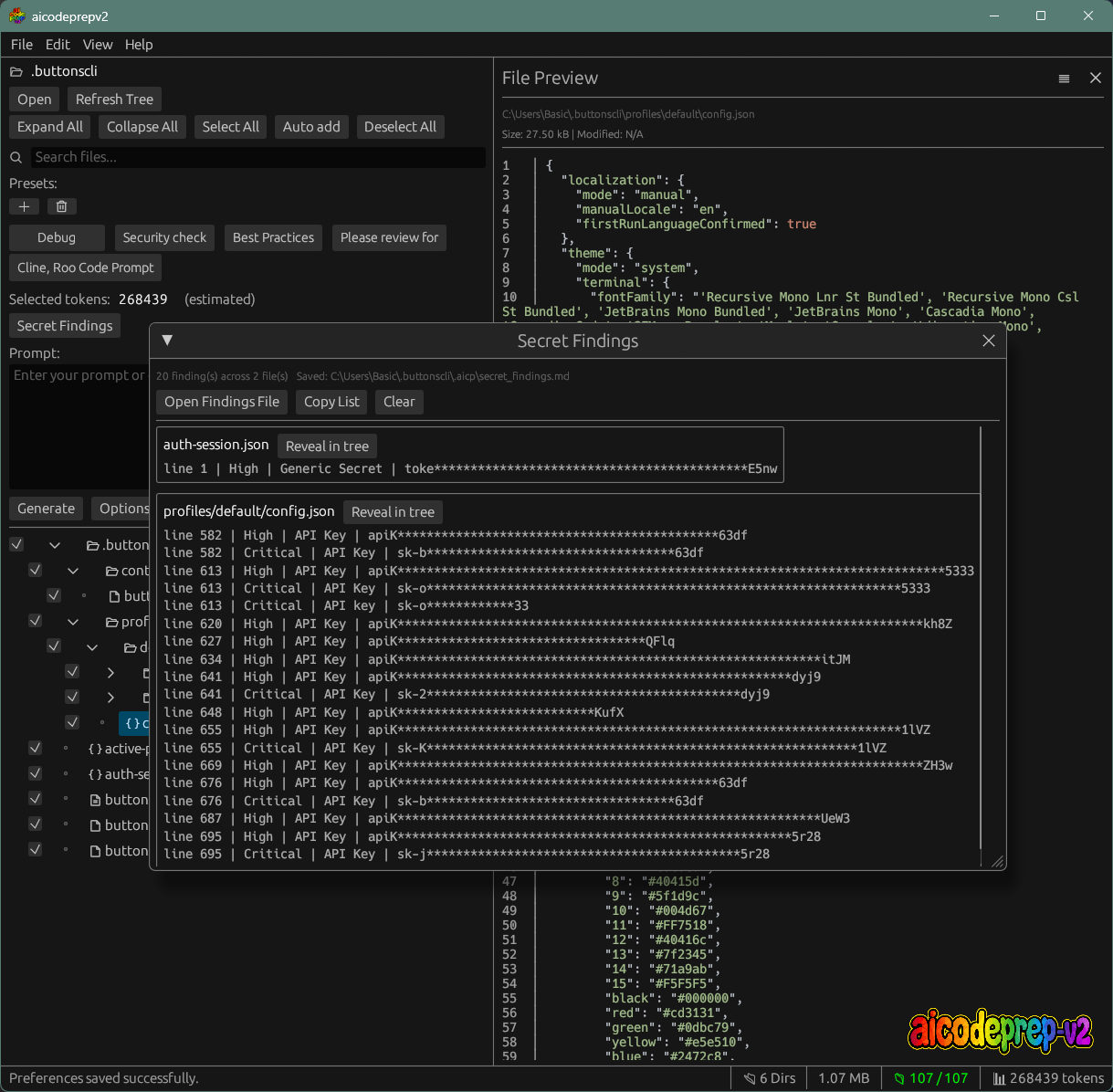The height and width of the screenshot is (1092, 1113).
Task: Click Copy List in Secret Findings
Action: (331, 402)
